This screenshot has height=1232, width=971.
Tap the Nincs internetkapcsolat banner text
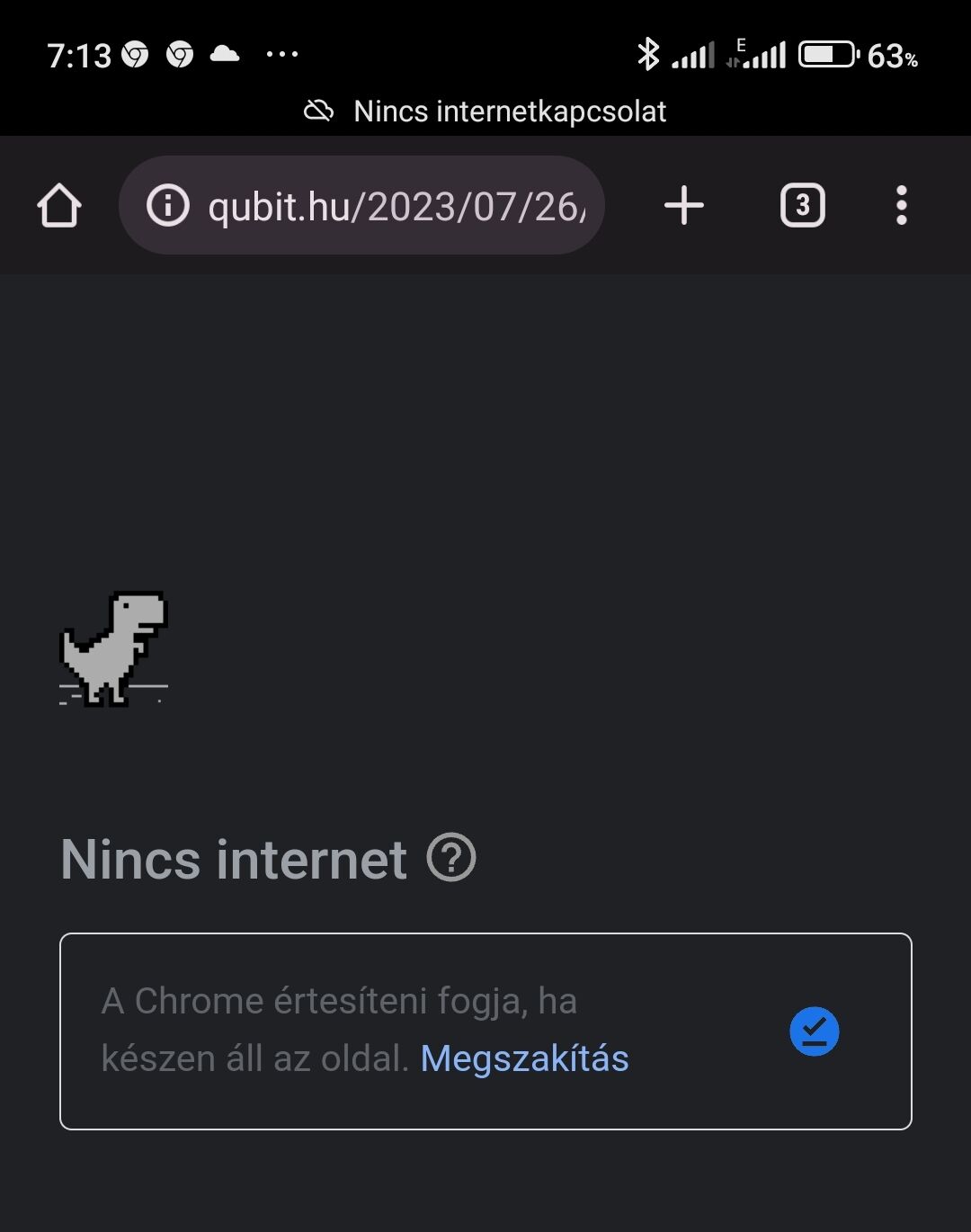coord(510,112)
